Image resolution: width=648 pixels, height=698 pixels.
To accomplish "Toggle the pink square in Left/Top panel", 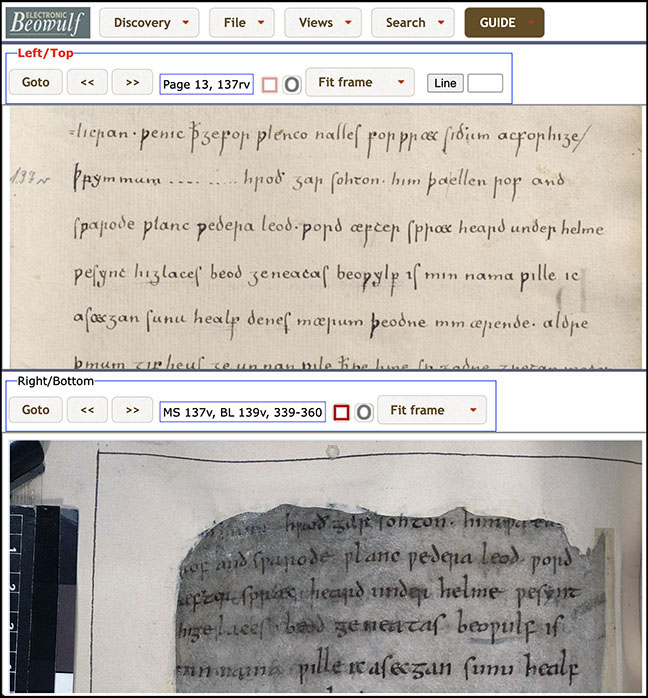I will pos(270,85).
